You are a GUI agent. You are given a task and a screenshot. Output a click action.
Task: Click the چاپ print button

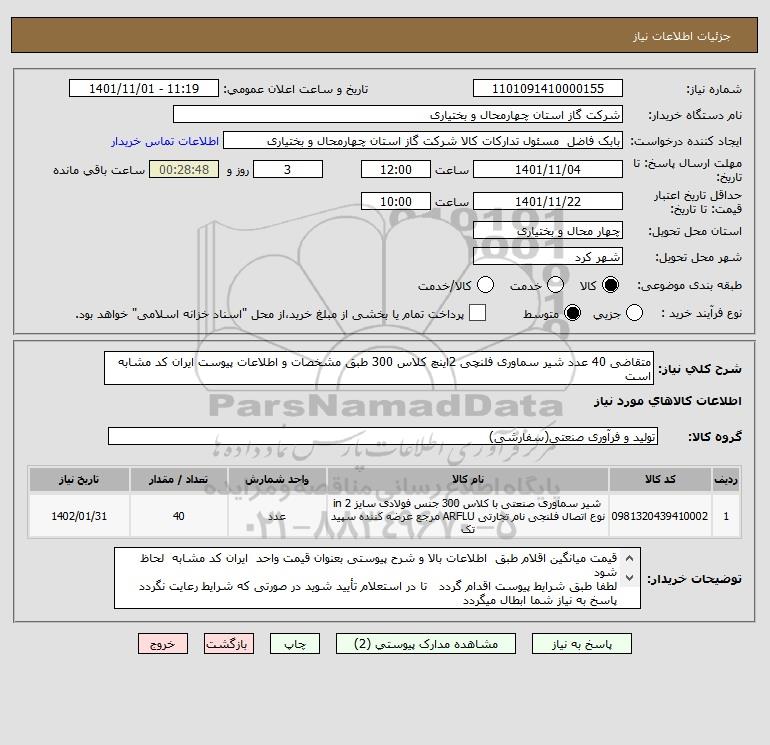[295, 644]
